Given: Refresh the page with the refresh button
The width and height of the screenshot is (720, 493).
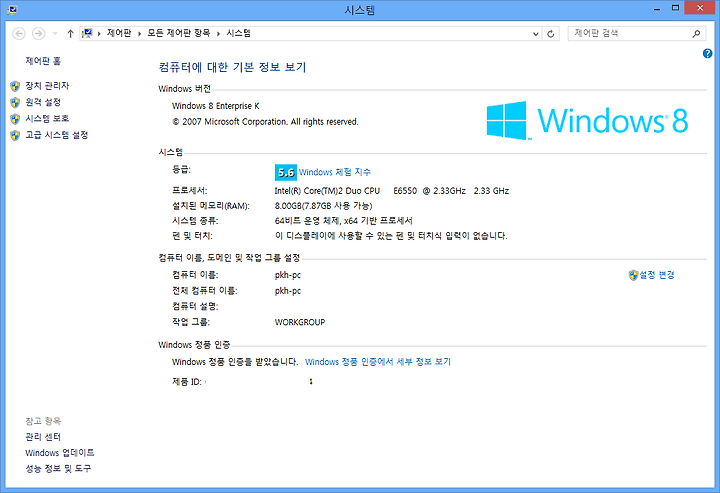Looking at the screenshot, I should (551, 34).
